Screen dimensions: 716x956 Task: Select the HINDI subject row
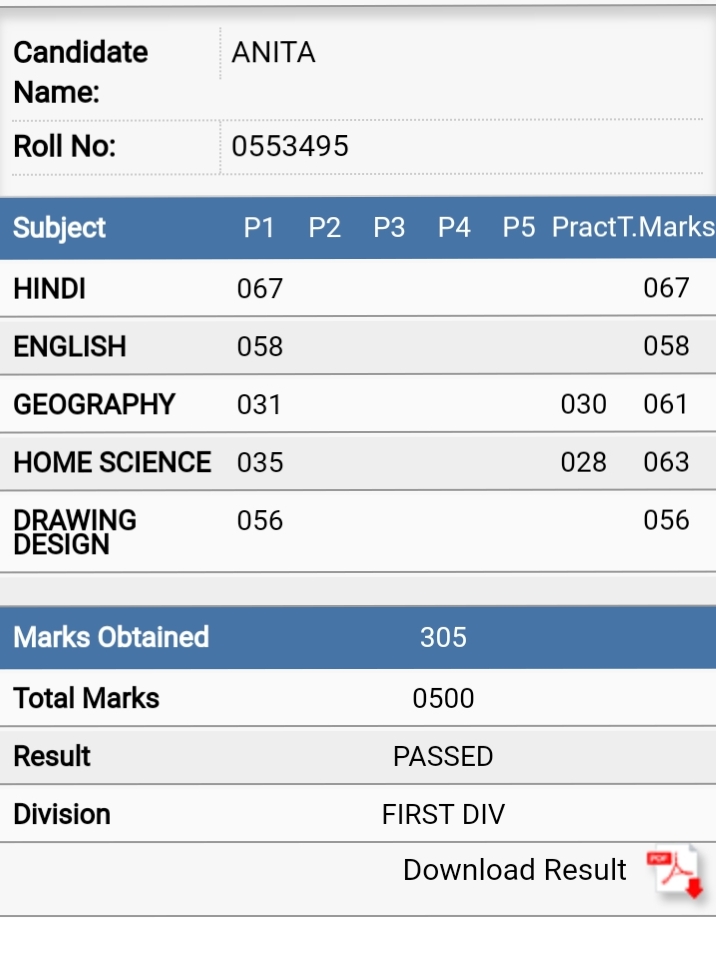point(358,288)
